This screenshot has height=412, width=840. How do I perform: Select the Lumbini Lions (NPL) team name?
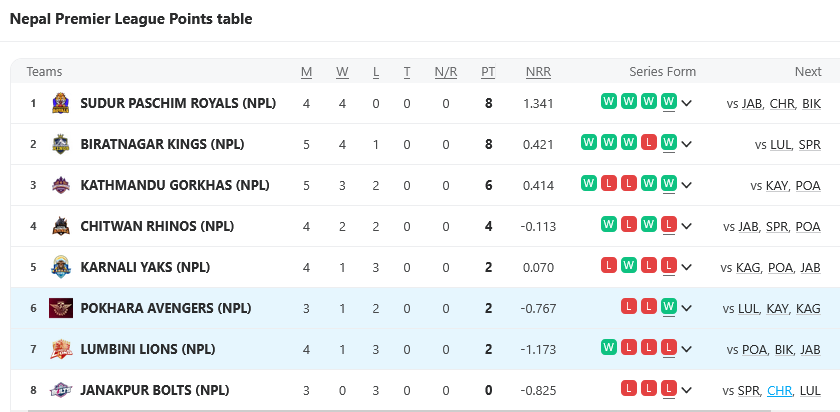click(148, 349)
